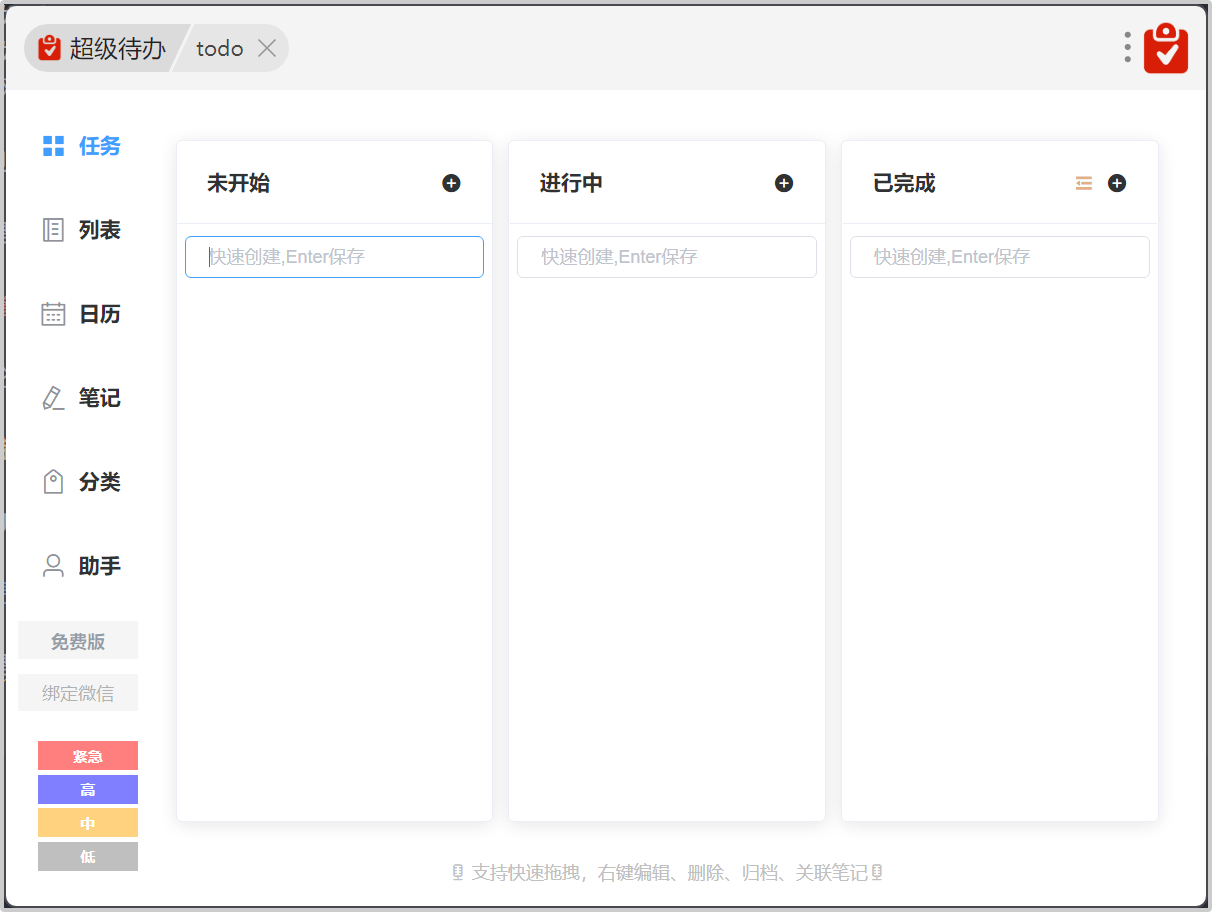Select the red 紧急 priority swatch
Viewport: 1212px width, 912px height.
pyautogui.click(x=88, y=756)
